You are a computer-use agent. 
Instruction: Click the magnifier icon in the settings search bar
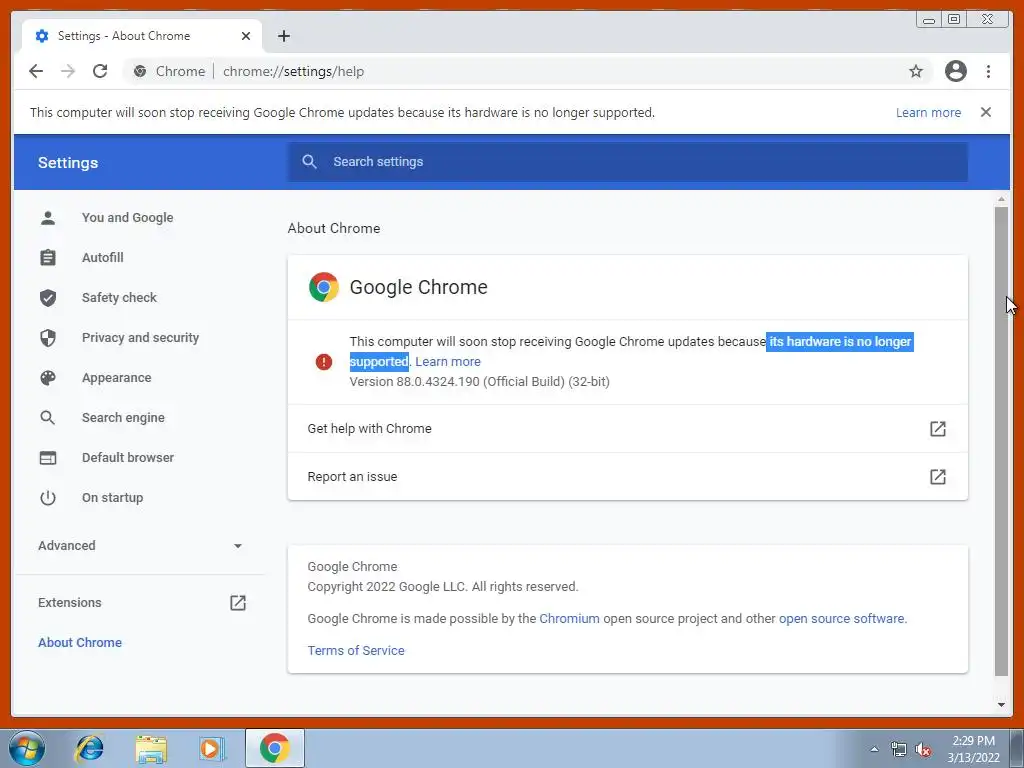(310, 162)
